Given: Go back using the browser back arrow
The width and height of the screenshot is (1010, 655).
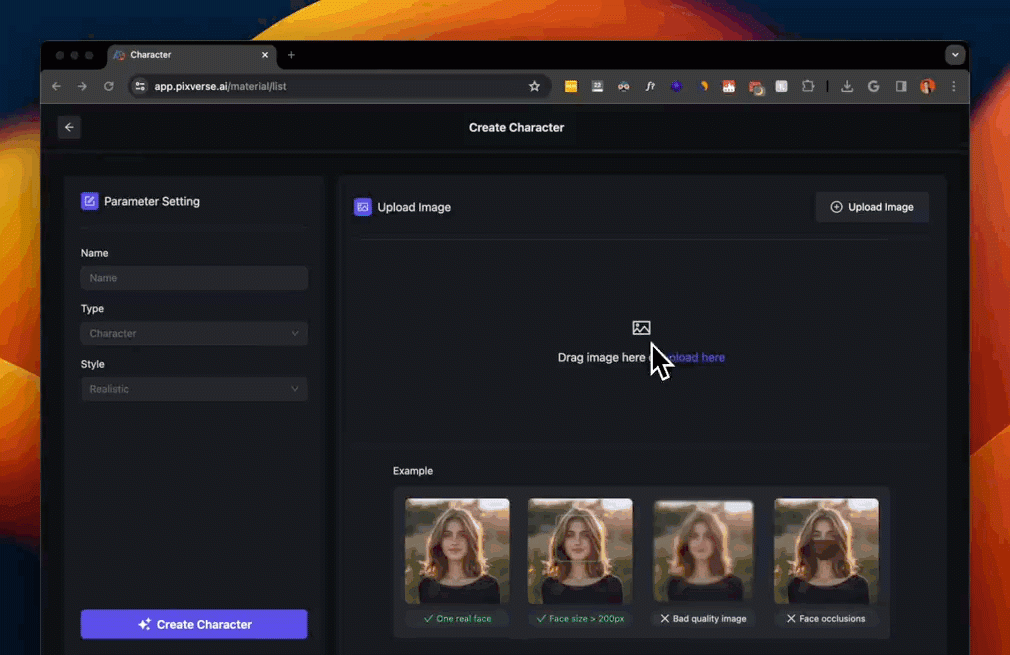Looking at the screenshot, I should point(56,86).
